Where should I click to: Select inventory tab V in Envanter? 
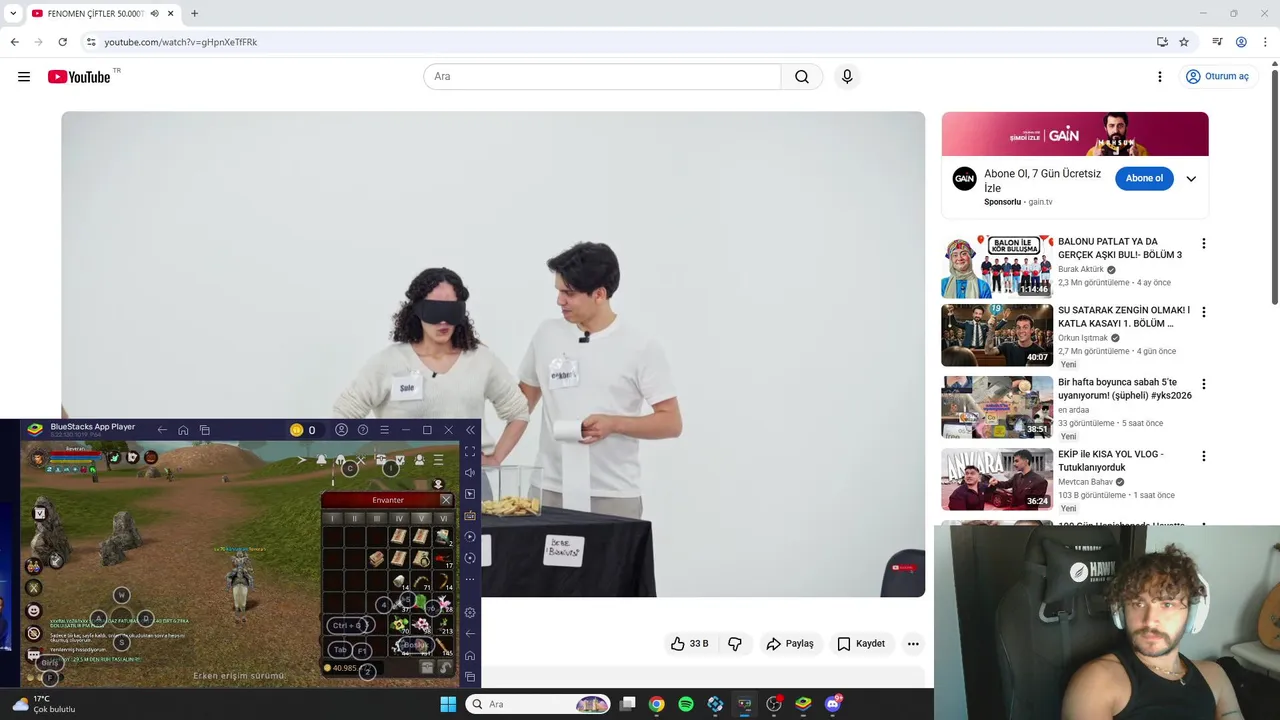click(421, 518)
